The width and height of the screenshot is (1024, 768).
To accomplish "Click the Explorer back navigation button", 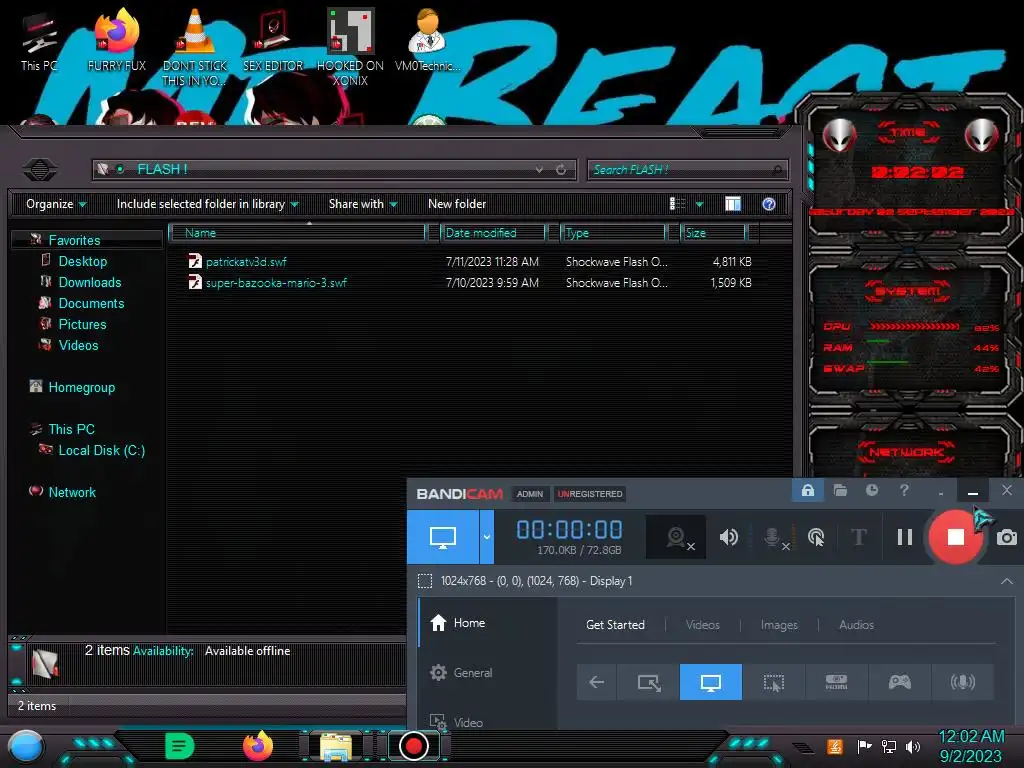I will [40, 170].
